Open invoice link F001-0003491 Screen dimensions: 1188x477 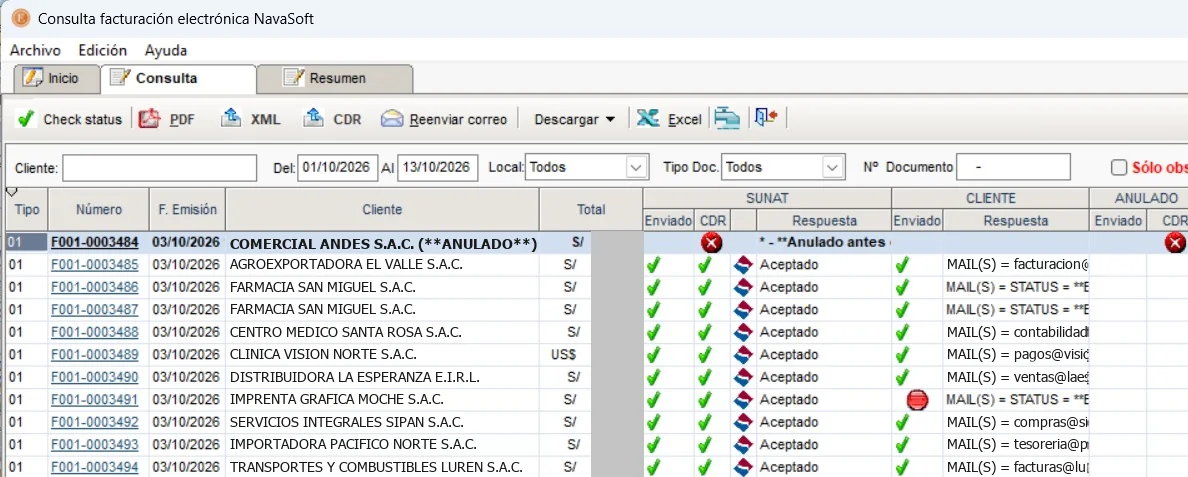tap(95, 399)
